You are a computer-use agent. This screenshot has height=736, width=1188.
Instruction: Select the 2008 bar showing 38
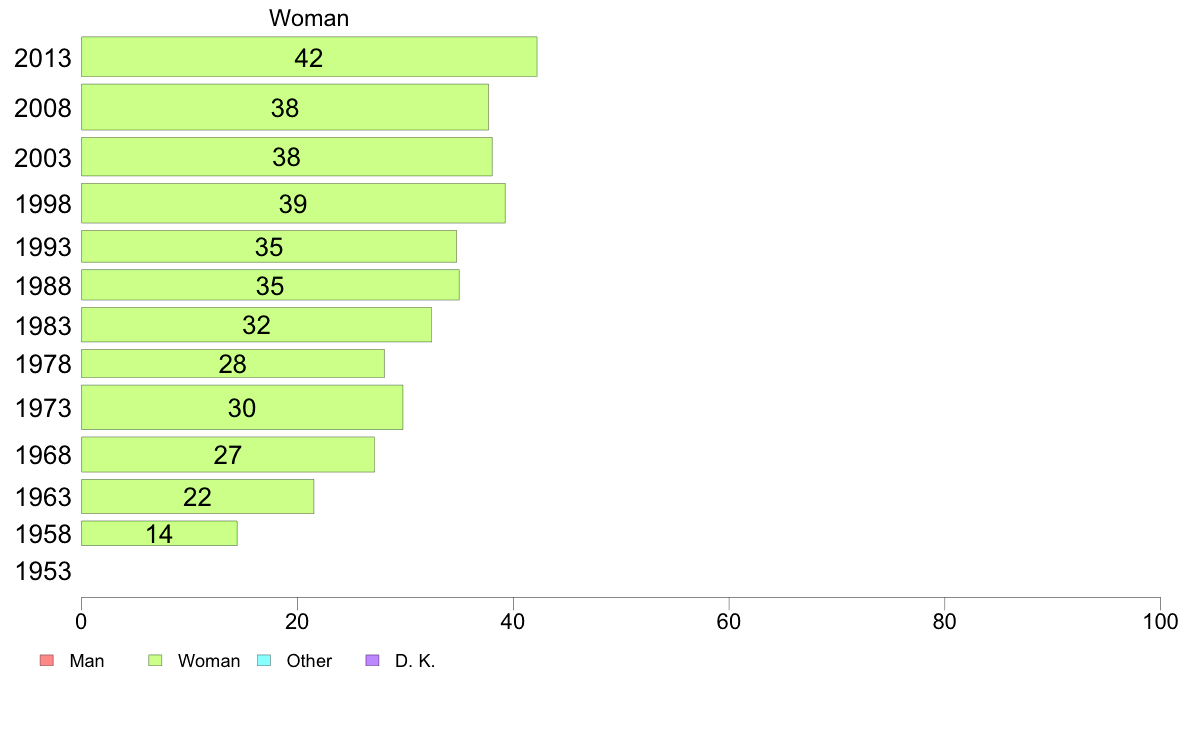click(x=285, y=107)
